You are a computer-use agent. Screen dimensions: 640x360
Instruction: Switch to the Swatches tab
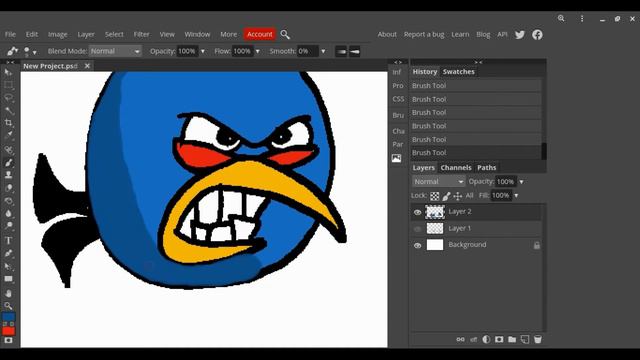click(458, 72)
